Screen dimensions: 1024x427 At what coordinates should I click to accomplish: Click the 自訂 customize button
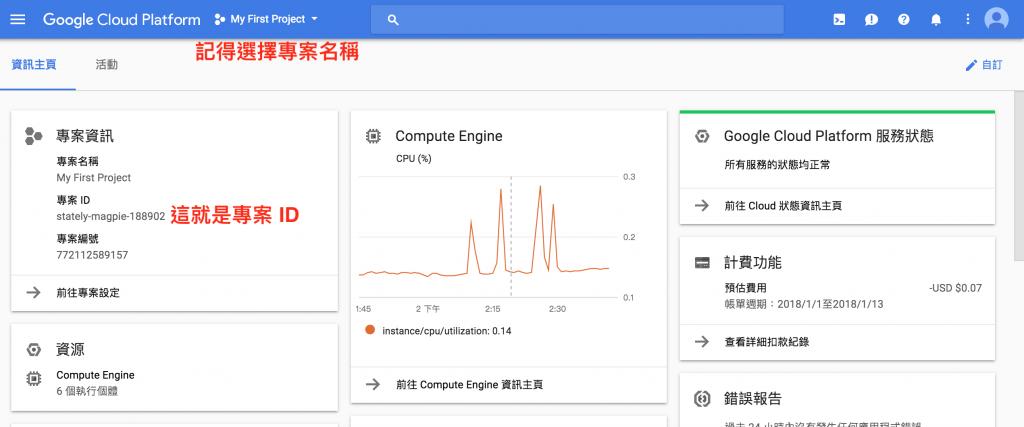pyautogui.click(x=984, y=65)
